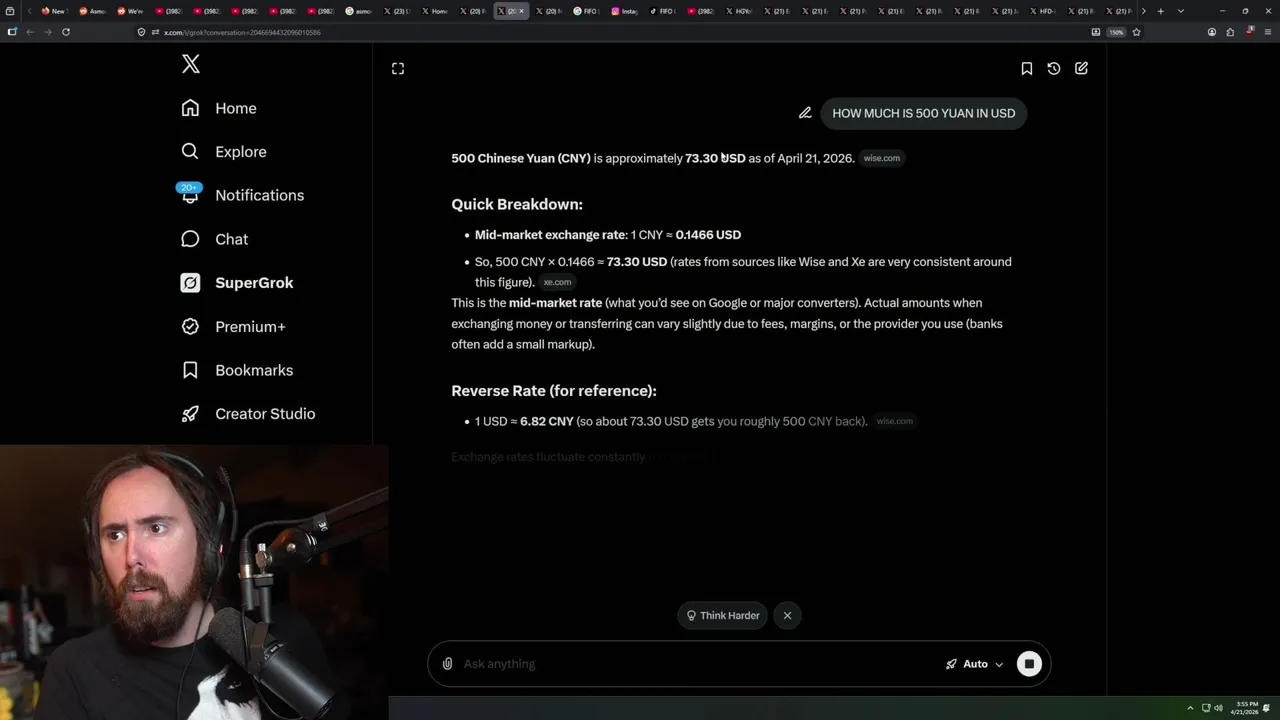The height and width of the screenshot is (720, 1280).
Task: Click the '6.82 CNY' reverse rate value
Action: (547, 422)
